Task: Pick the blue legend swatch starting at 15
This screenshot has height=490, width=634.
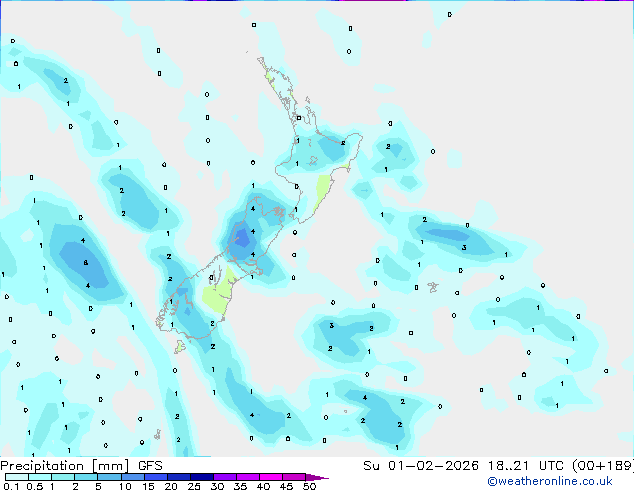Action: [155, 477]
